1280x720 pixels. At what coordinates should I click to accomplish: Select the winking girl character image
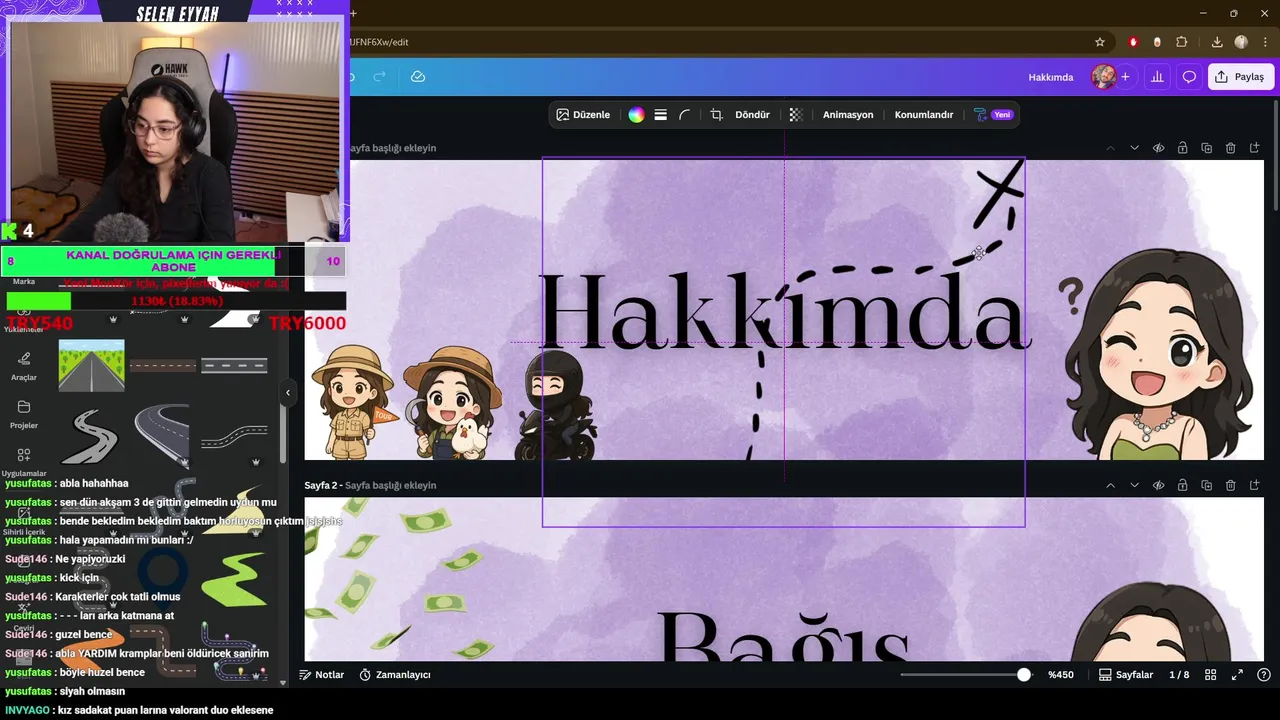[x=1160, y=353]
